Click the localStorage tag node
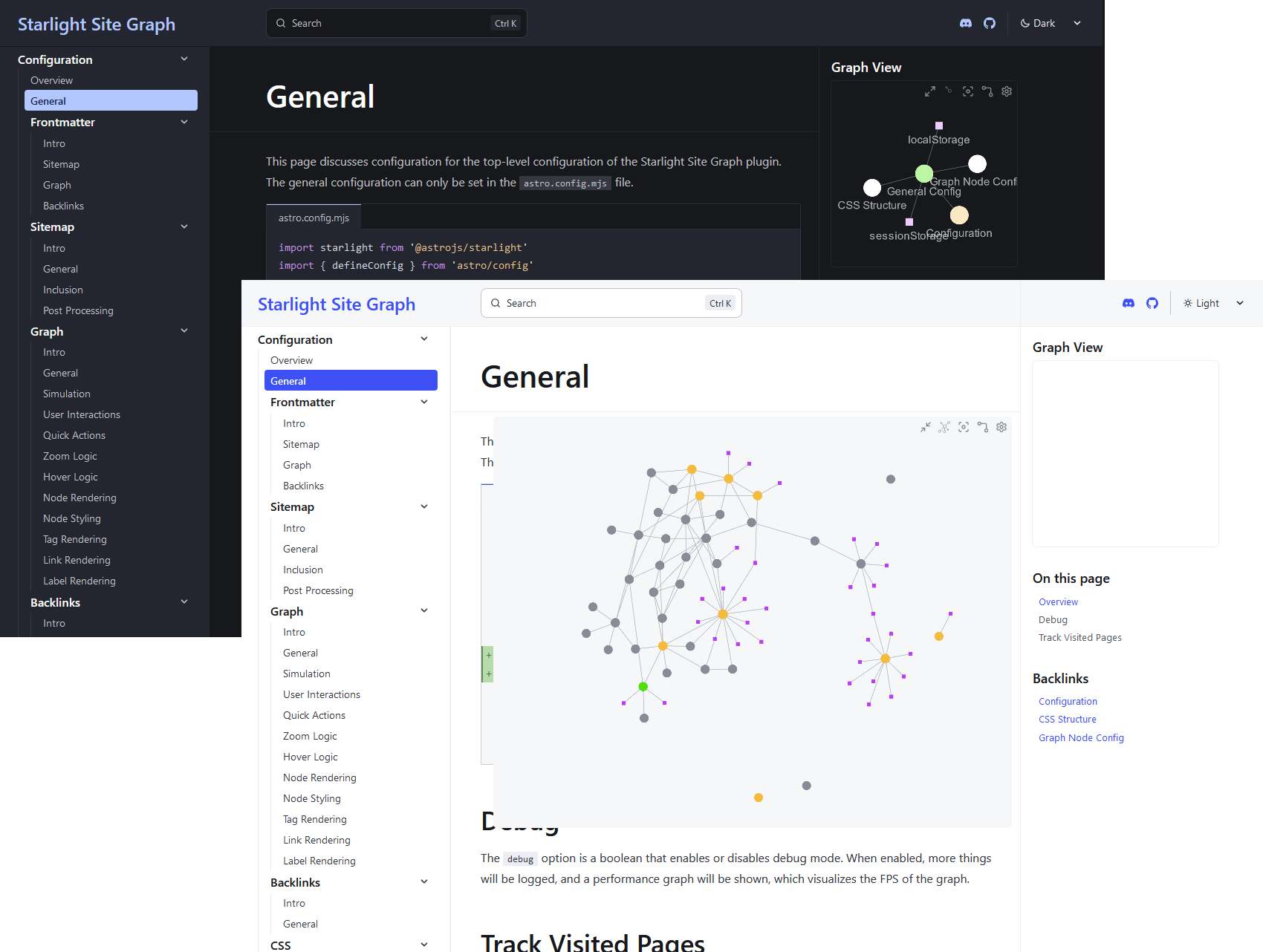1263x952 pixels. (939, 125)
